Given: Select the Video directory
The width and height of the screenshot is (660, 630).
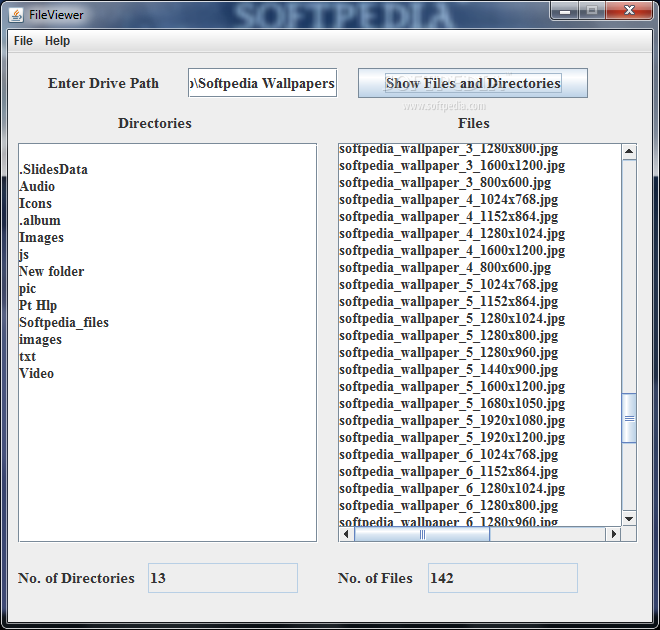Looking at the screenshot, I should [37, 373].
